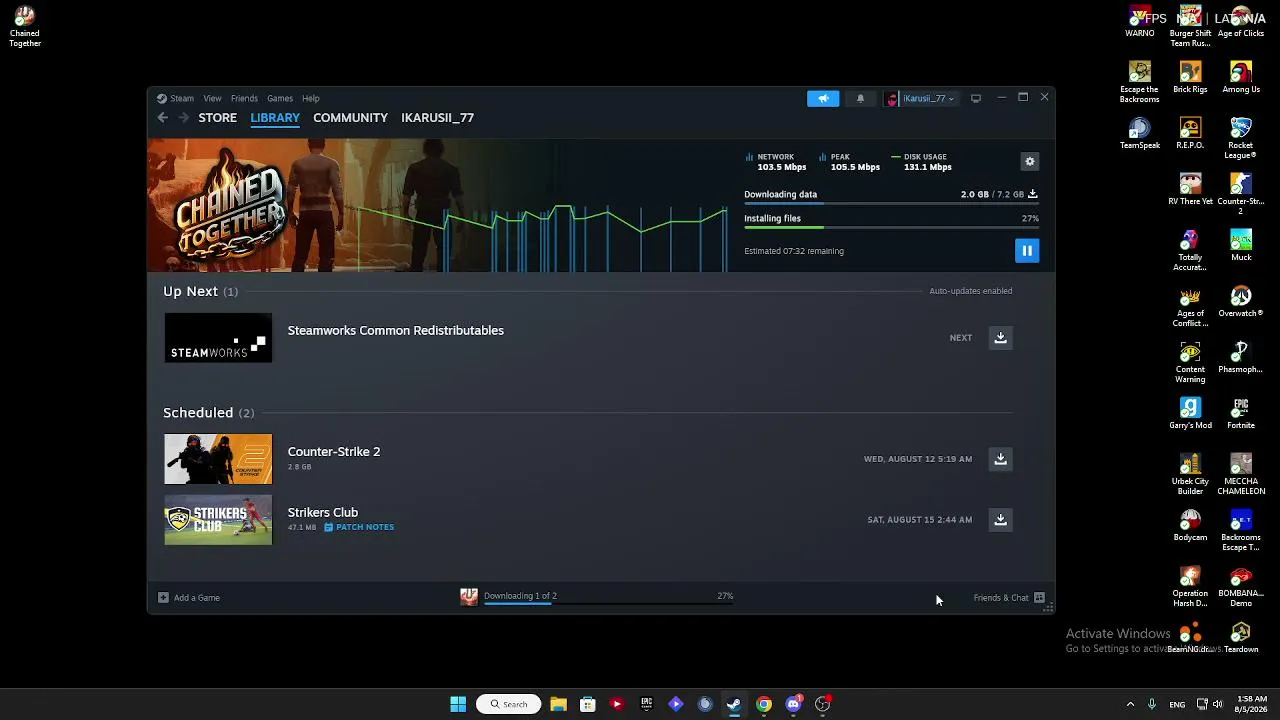1280x720 pixels.
Task: Click the Steamworks Common Redistributables thumbnail
Action: click(x=218, y=338)
